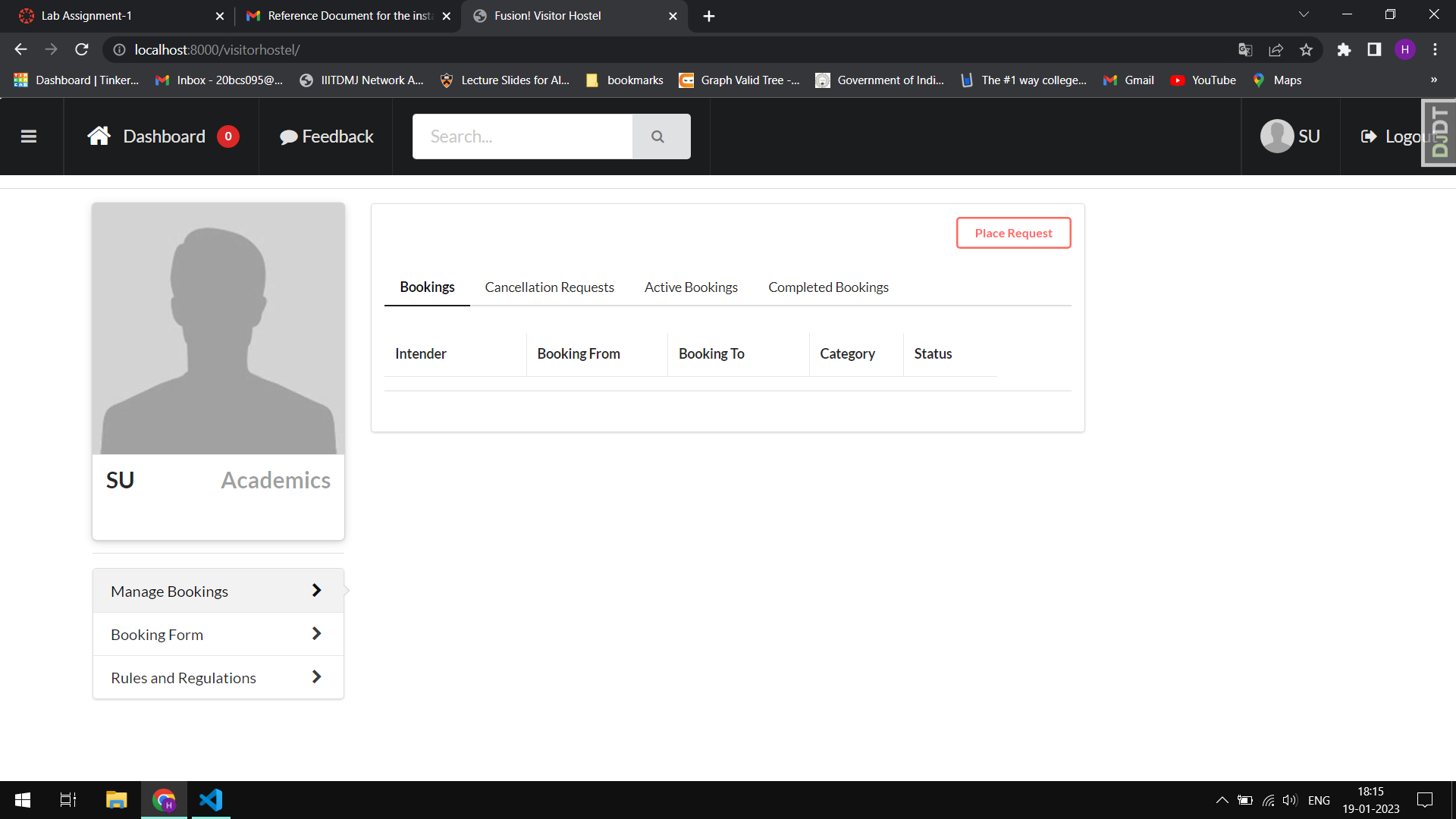This screenshot has height=819, width=1456.
Task: Switch to Cancellation Requests tab
Action: point(549,287)
